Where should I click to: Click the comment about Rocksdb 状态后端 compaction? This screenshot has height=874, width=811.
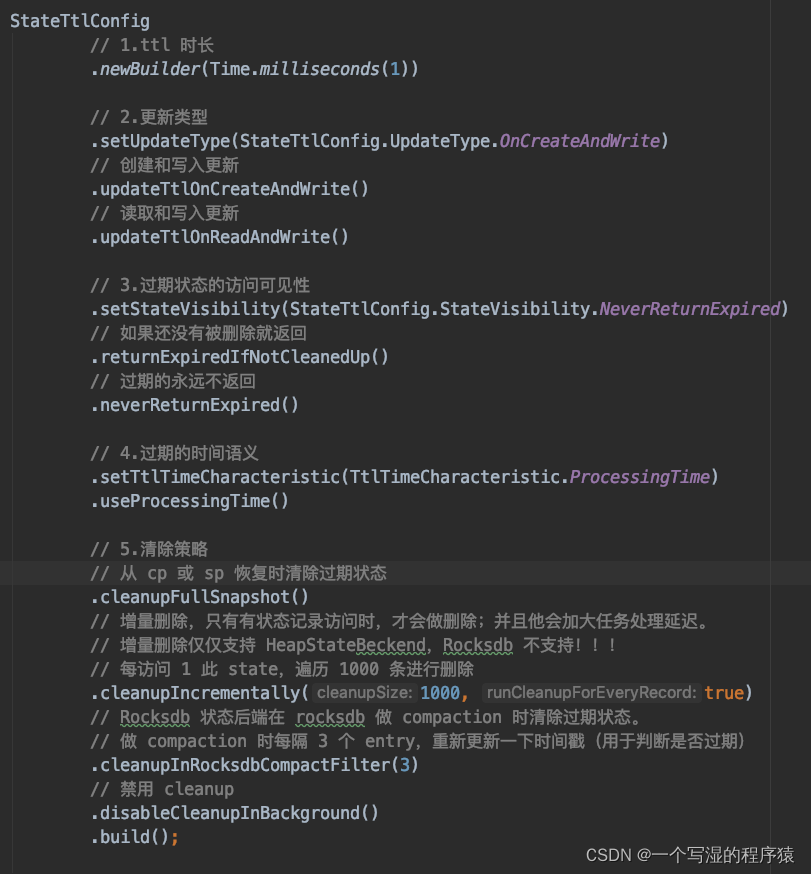[367, 717]
